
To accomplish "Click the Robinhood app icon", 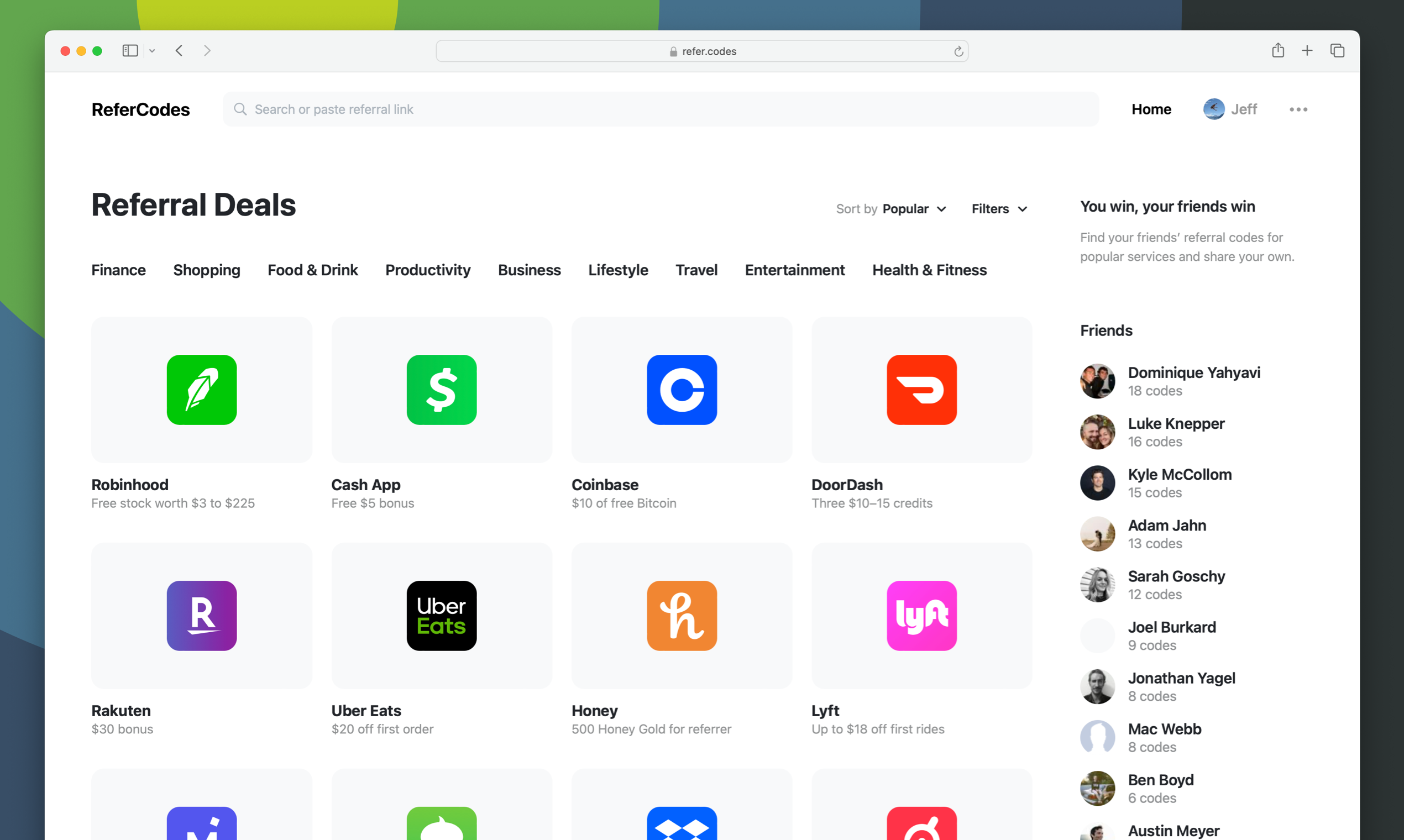I will pos(201,389).
